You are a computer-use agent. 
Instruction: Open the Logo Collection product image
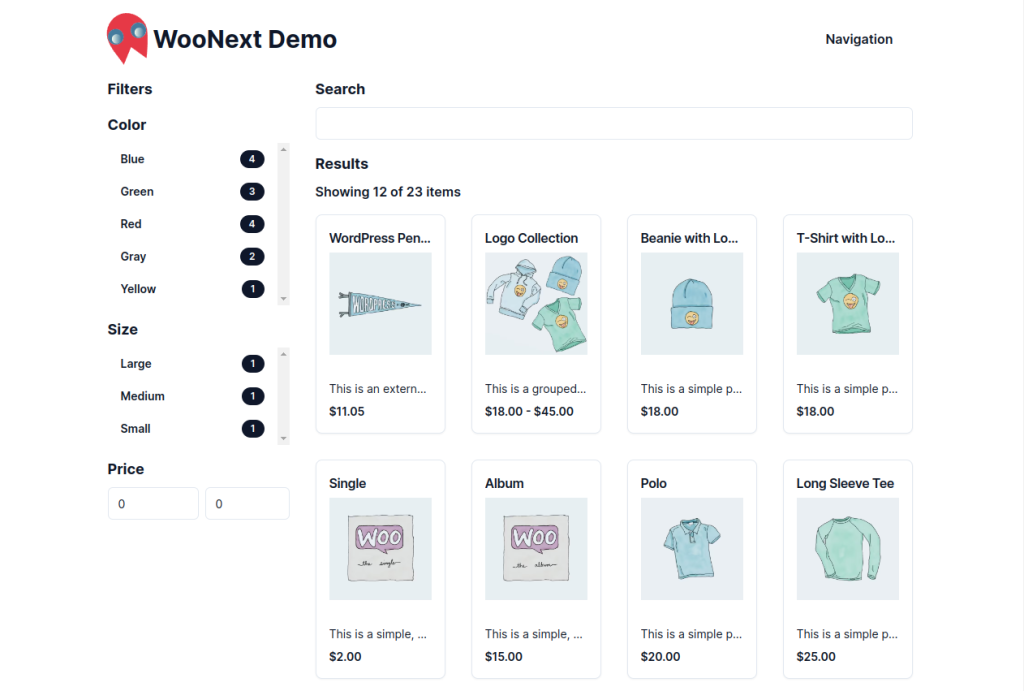pyautogui.click(x=536, y=303)
